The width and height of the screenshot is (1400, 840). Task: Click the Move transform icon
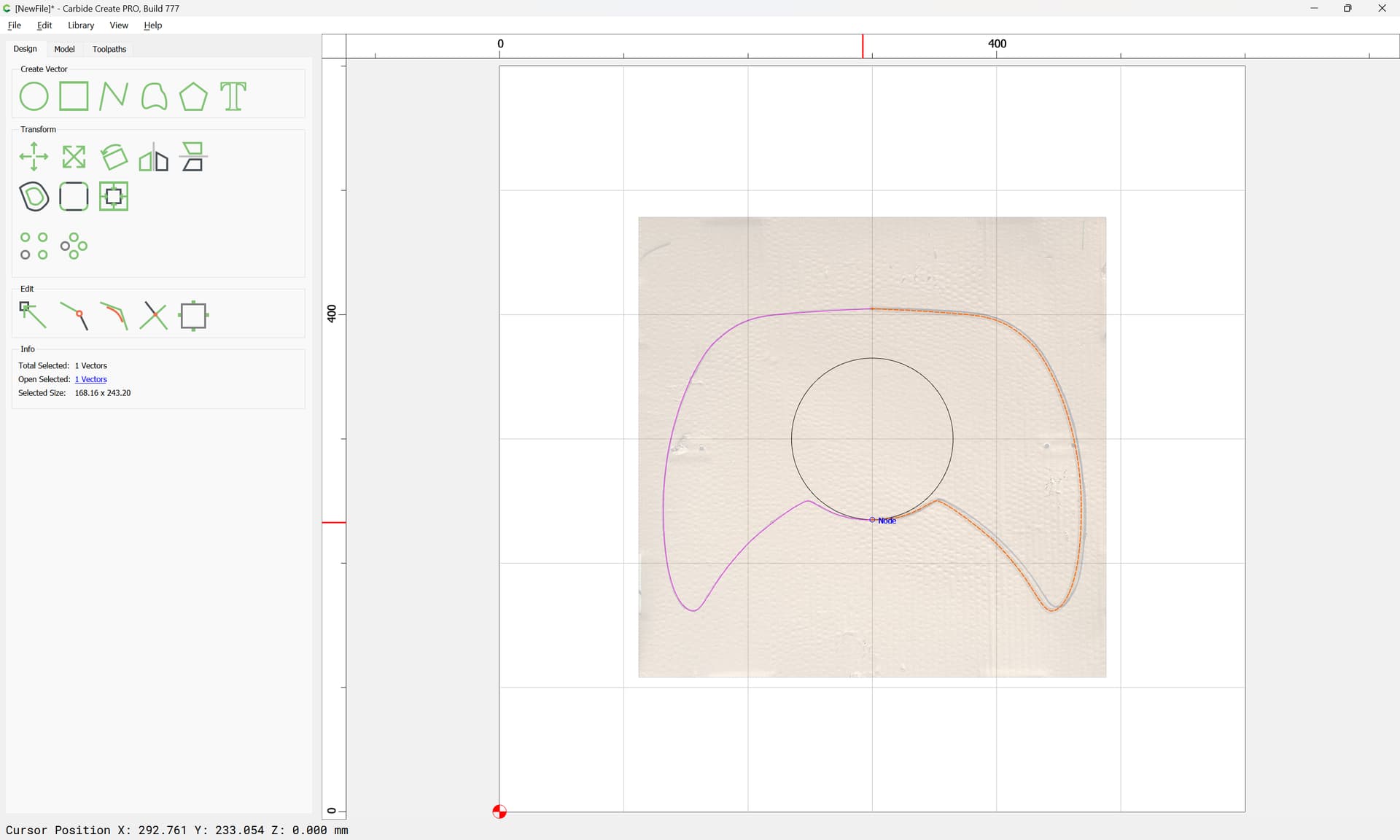34,157
